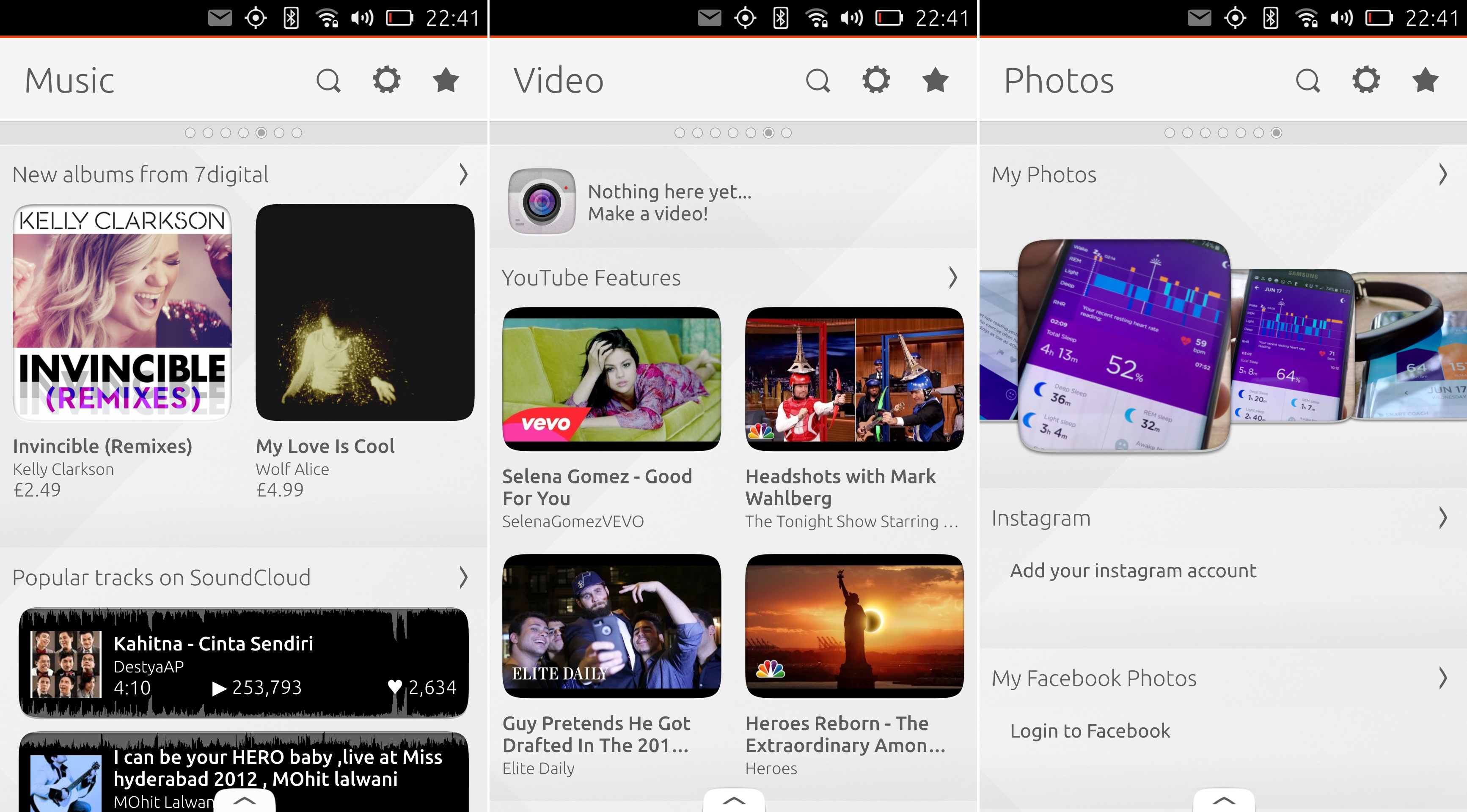Open search in the Photos scope

1308,80
